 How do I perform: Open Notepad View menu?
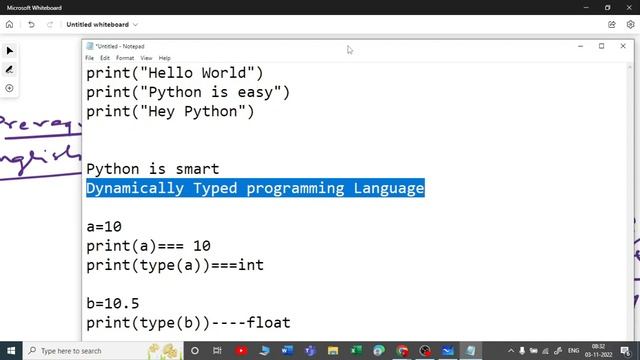[146, 58]
